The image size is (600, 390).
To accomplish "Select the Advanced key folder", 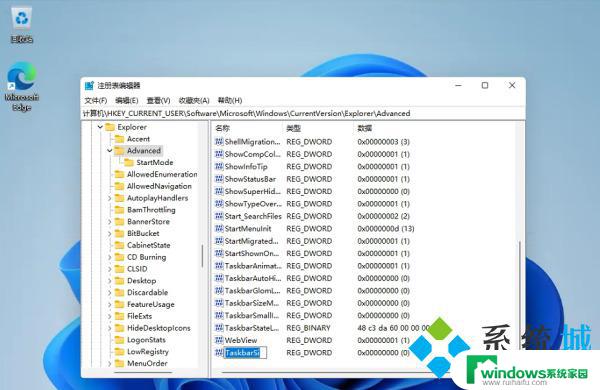I will [138, 151].
